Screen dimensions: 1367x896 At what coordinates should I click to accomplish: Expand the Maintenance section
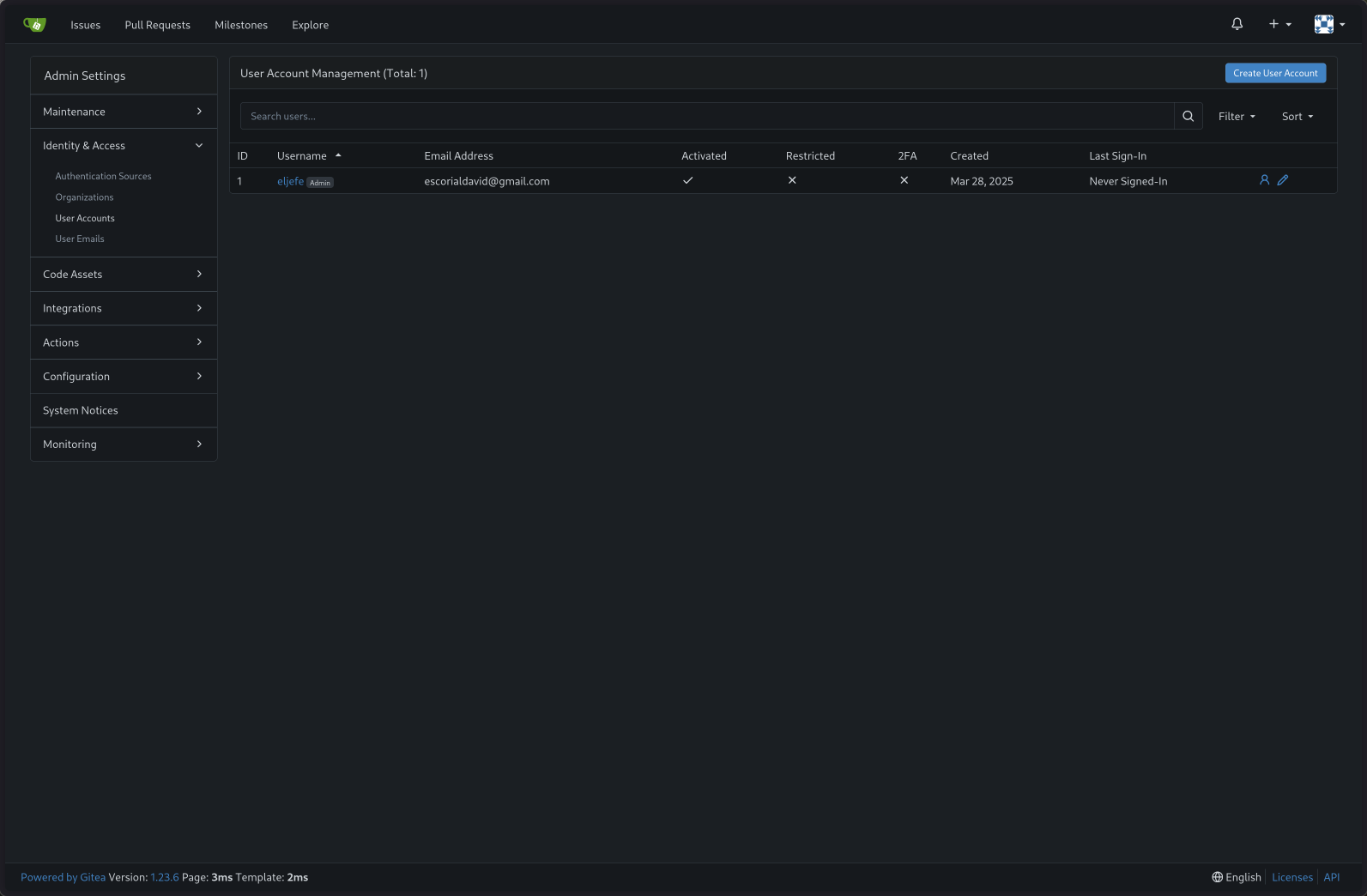point(124,112)
